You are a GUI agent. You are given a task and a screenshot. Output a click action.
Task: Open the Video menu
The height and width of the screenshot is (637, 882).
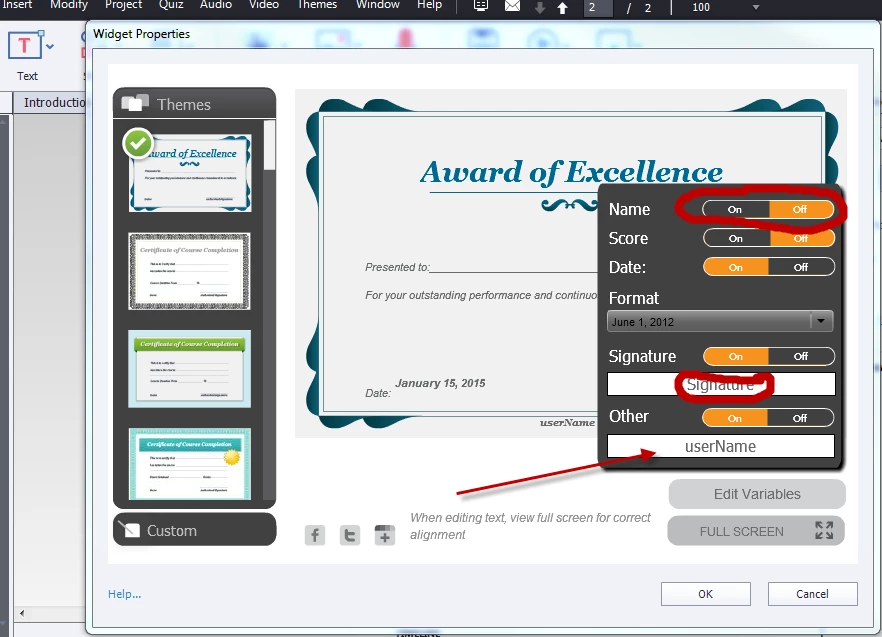[264, 5]
